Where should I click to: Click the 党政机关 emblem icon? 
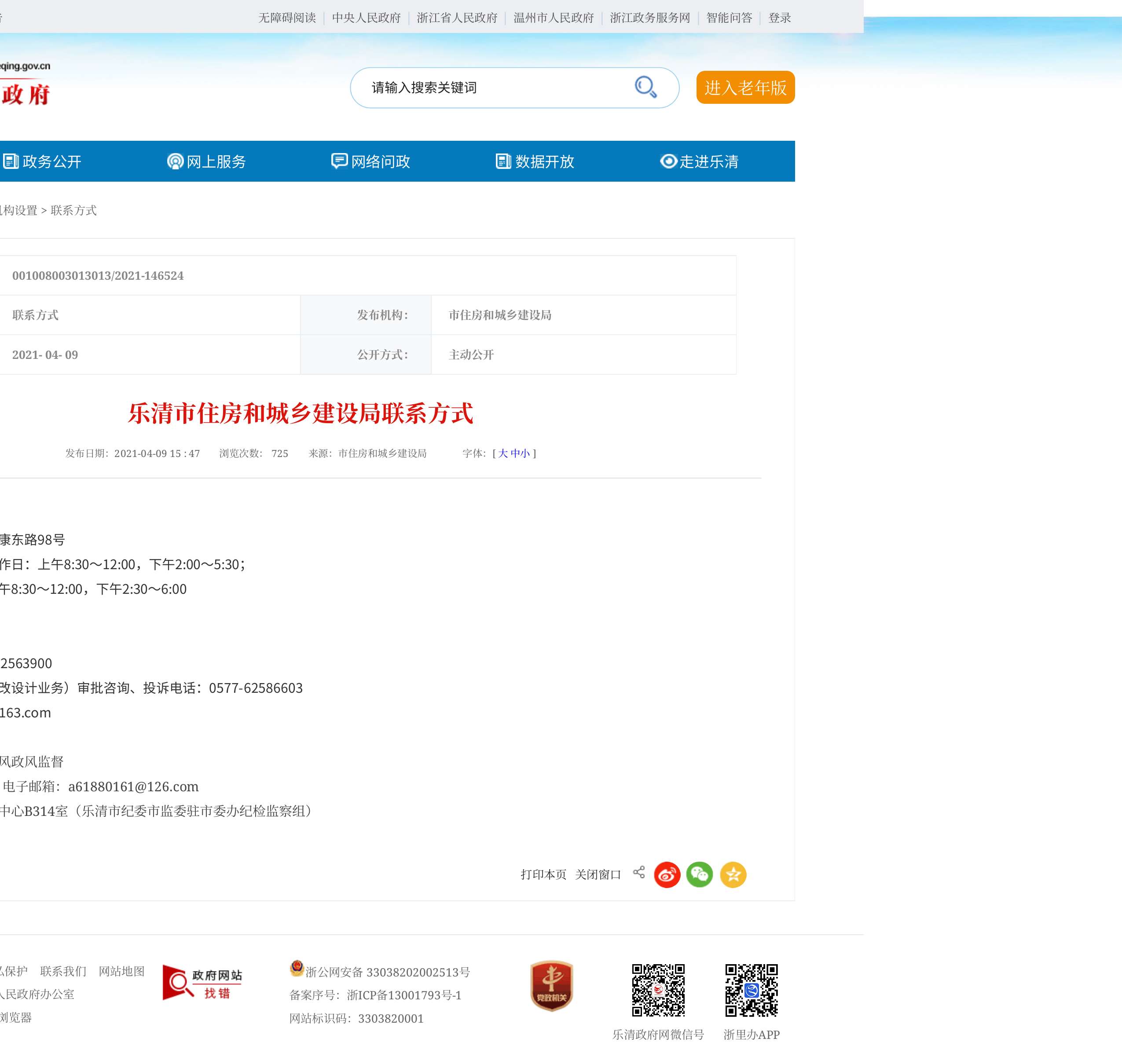[x=551, y=986]
